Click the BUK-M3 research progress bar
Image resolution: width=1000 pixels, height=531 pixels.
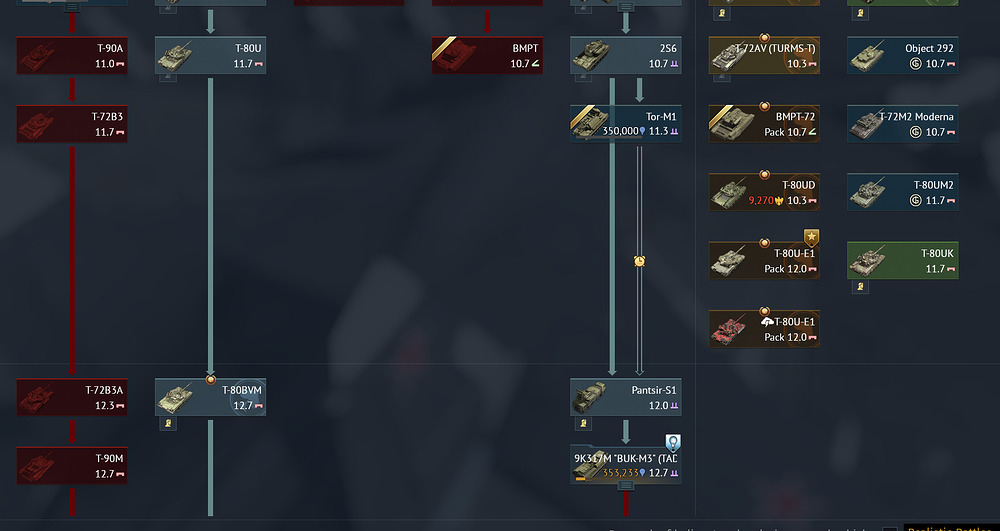point(580,479)
